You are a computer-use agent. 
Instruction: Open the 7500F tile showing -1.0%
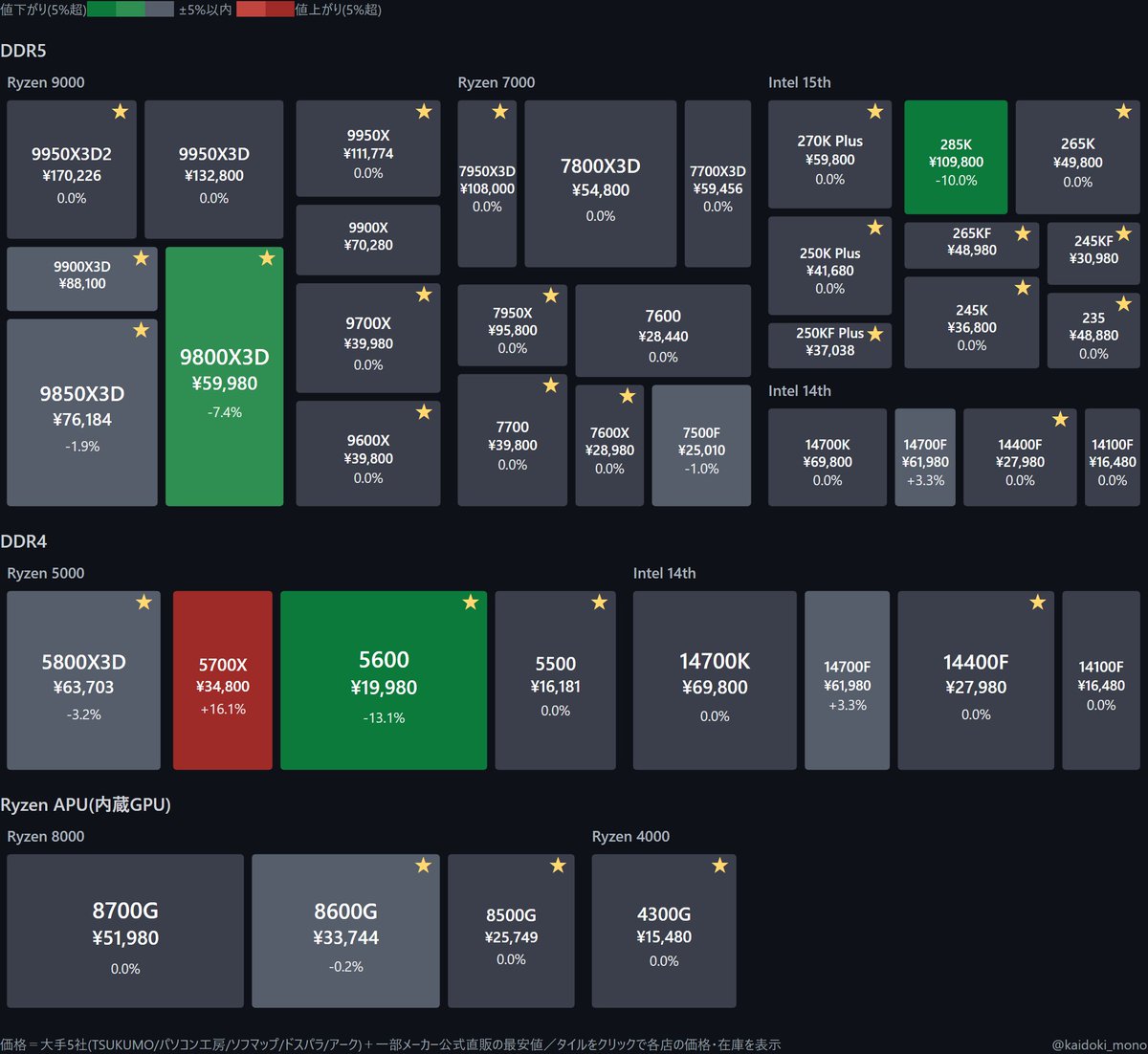(x=701, y=445)
